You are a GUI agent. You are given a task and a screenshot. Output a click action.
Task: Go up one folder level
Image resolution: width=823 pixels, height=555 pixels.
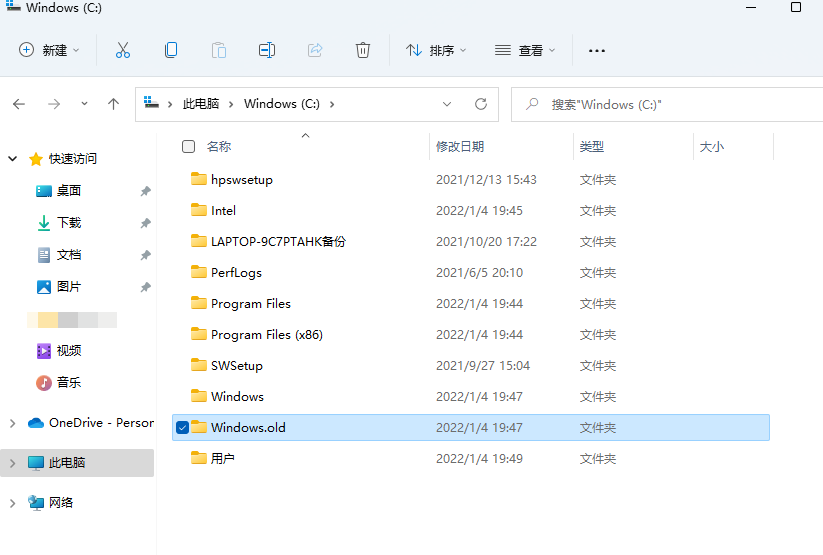coord(113,104)
